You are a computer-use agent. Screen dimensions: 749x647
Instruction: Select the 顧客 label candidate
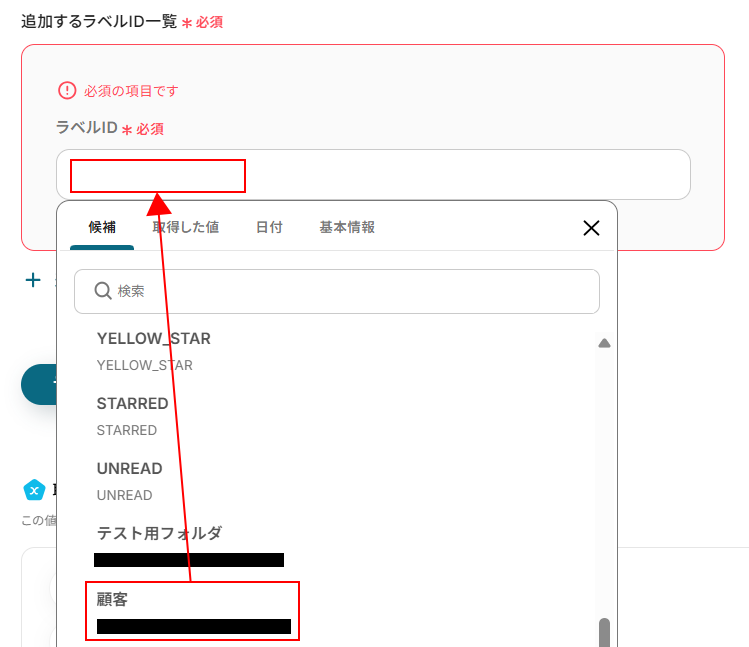coord(193,611)
